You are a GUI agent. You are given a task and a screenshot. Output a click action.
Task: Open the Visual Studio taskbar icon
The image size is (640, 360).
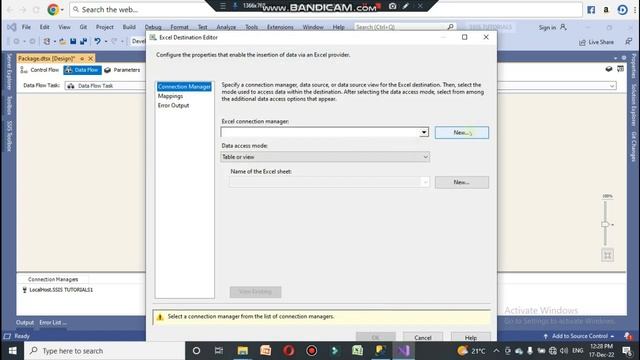(403, 351)
